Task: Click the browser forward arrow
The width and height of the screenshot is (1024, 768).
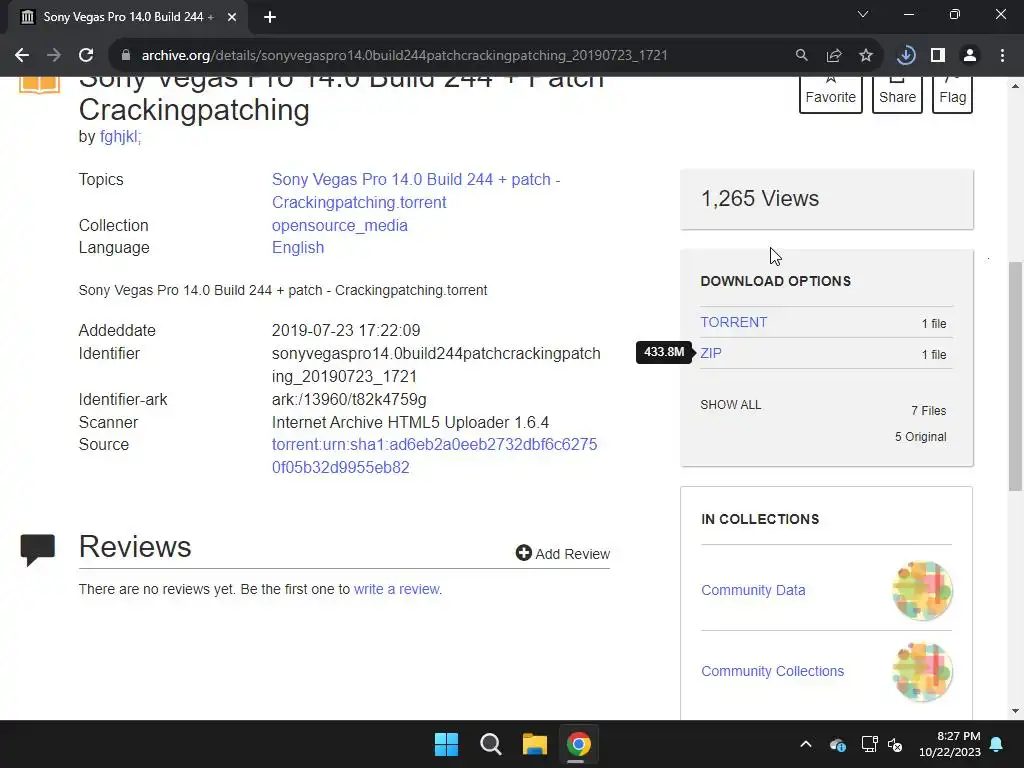Action: point(54,56)
